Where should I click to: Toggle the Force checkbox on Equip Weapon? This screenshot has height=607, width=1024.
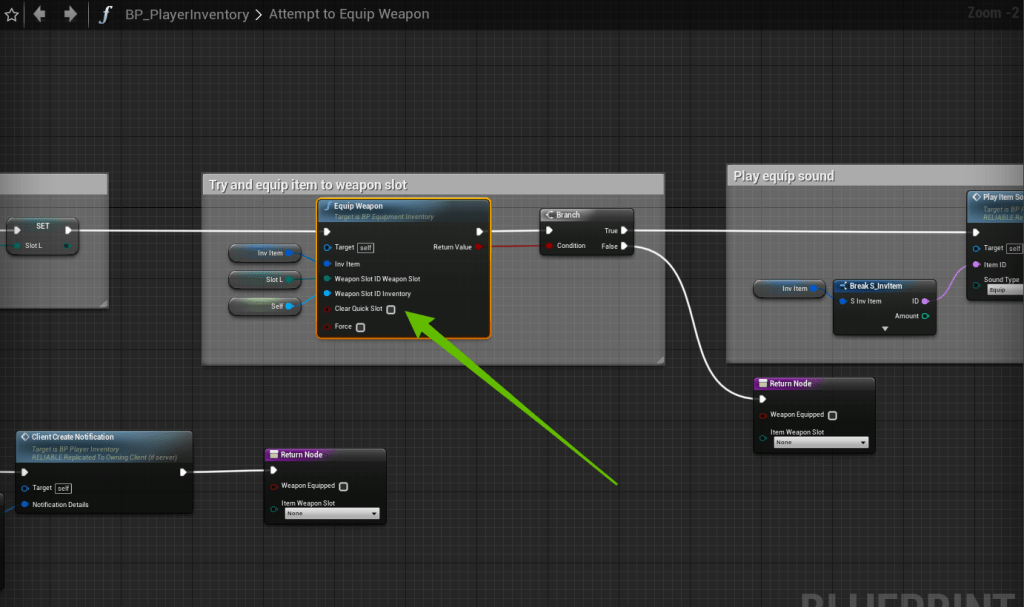tap(360, 327)
